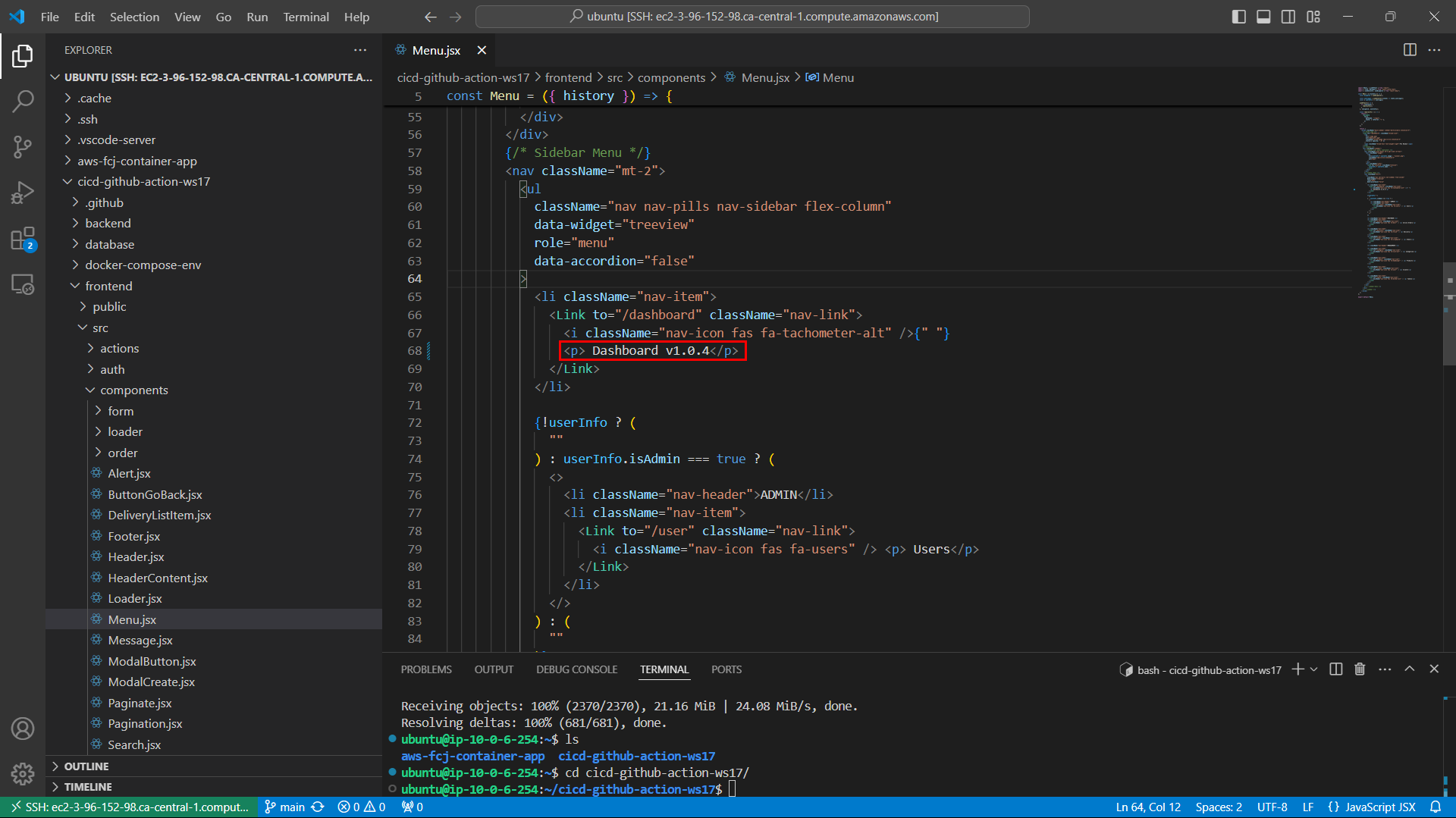
Task: Kill the terminal with trash icon
Action: 1360,669
